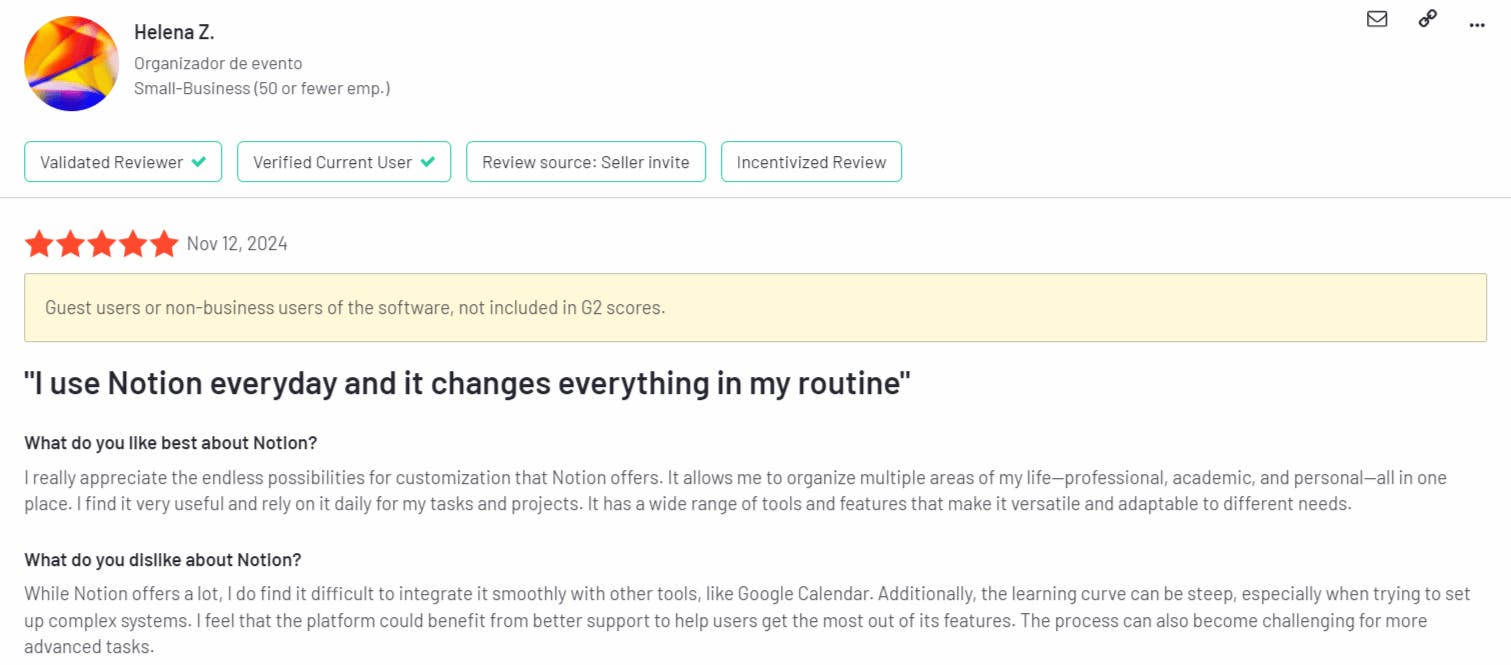
Task: Click the Nov 12, 2024 review date
Action: (x=236, y=243)
